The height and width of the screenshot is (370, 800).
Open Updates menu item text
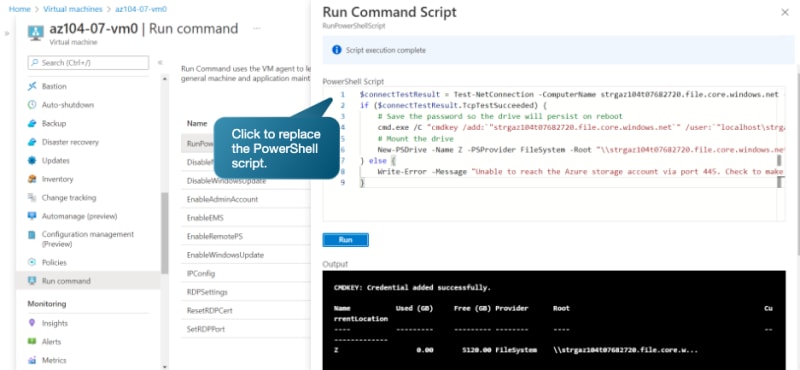tap(56, 160)
